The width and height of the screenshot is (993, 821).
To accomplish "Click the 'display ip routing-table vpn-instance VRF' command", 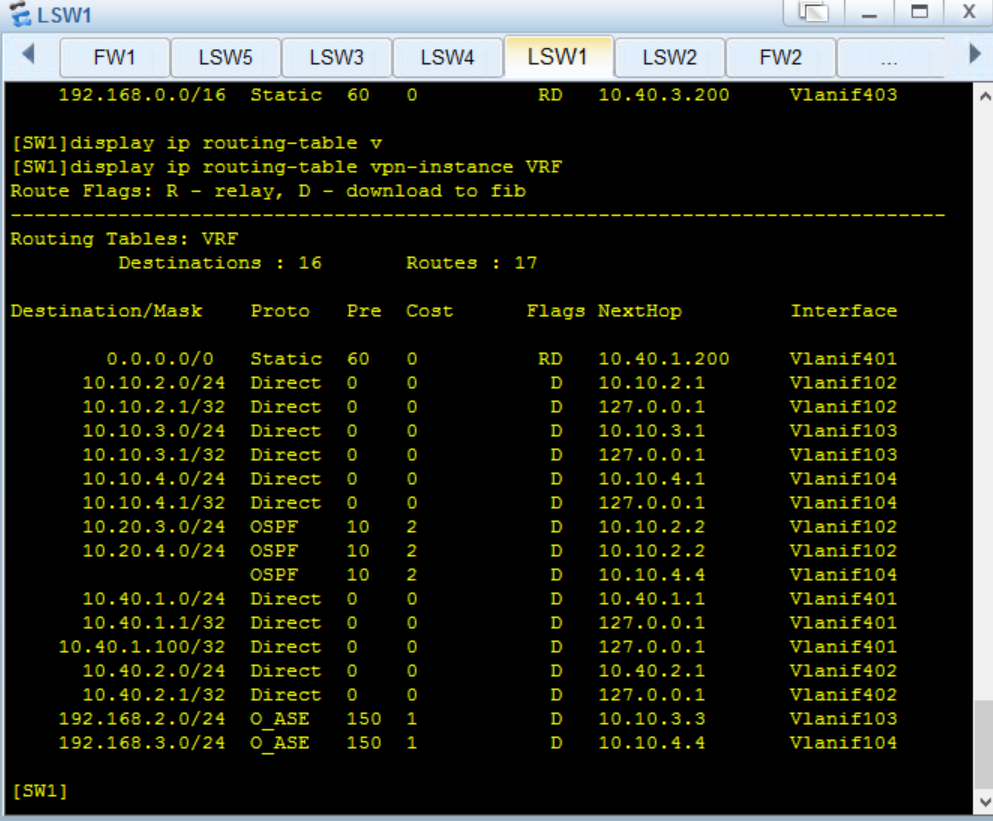I will (315, 167).
